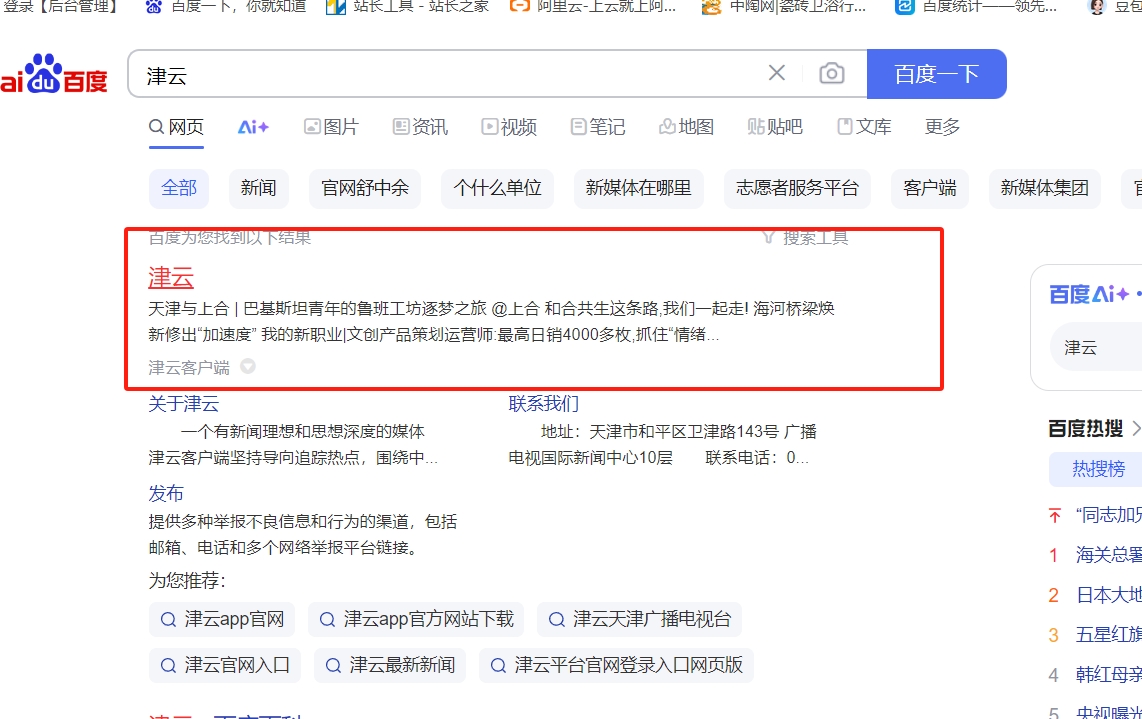The image size is (1142, 719).
Task: Click the 津云 snippet text about 天津与上合
Action: (x=492, y=322)
